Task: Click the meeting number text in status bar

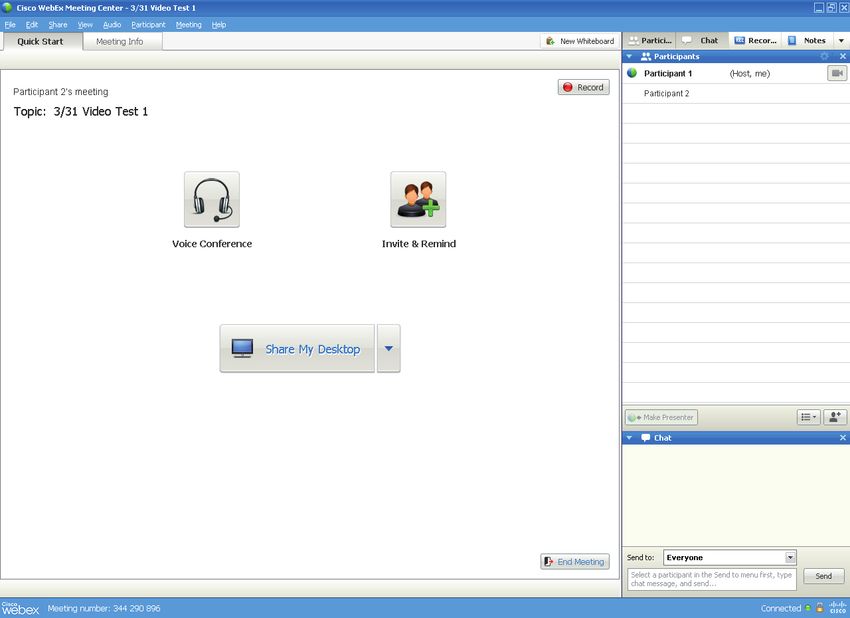Action: [x=104, y=608]
